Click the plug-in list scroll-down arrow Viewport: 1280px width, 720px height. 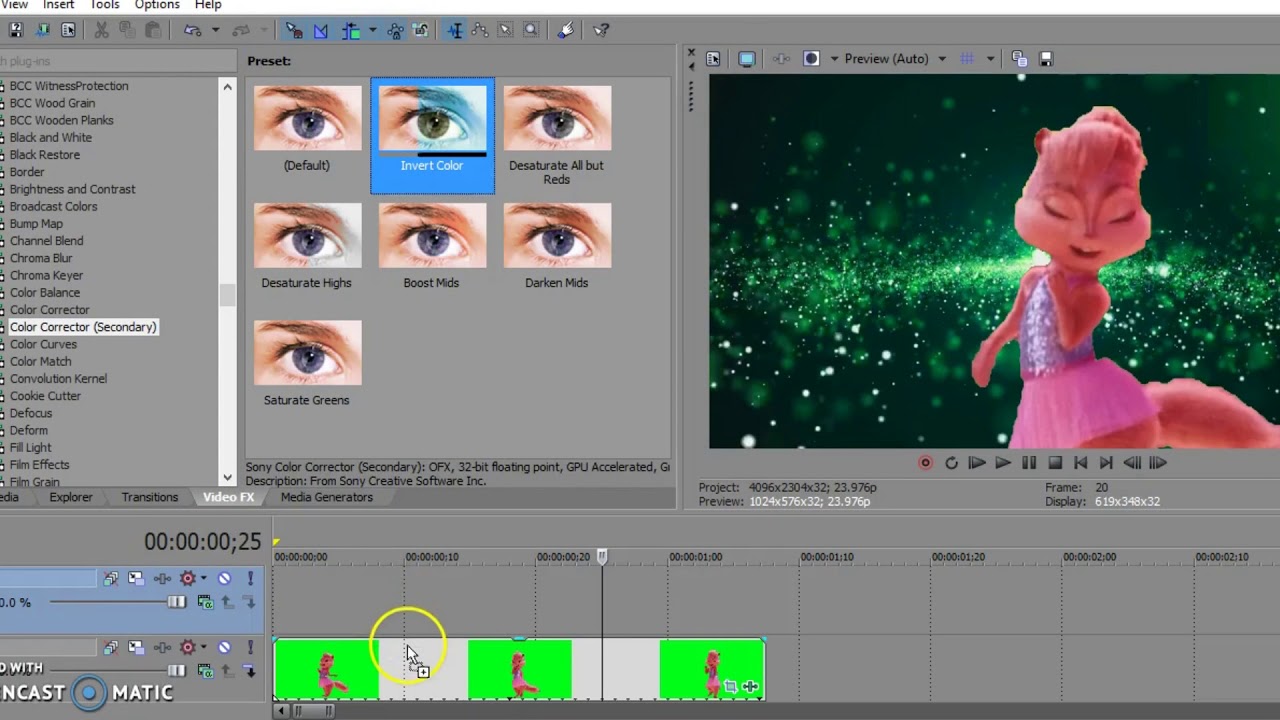228,478
